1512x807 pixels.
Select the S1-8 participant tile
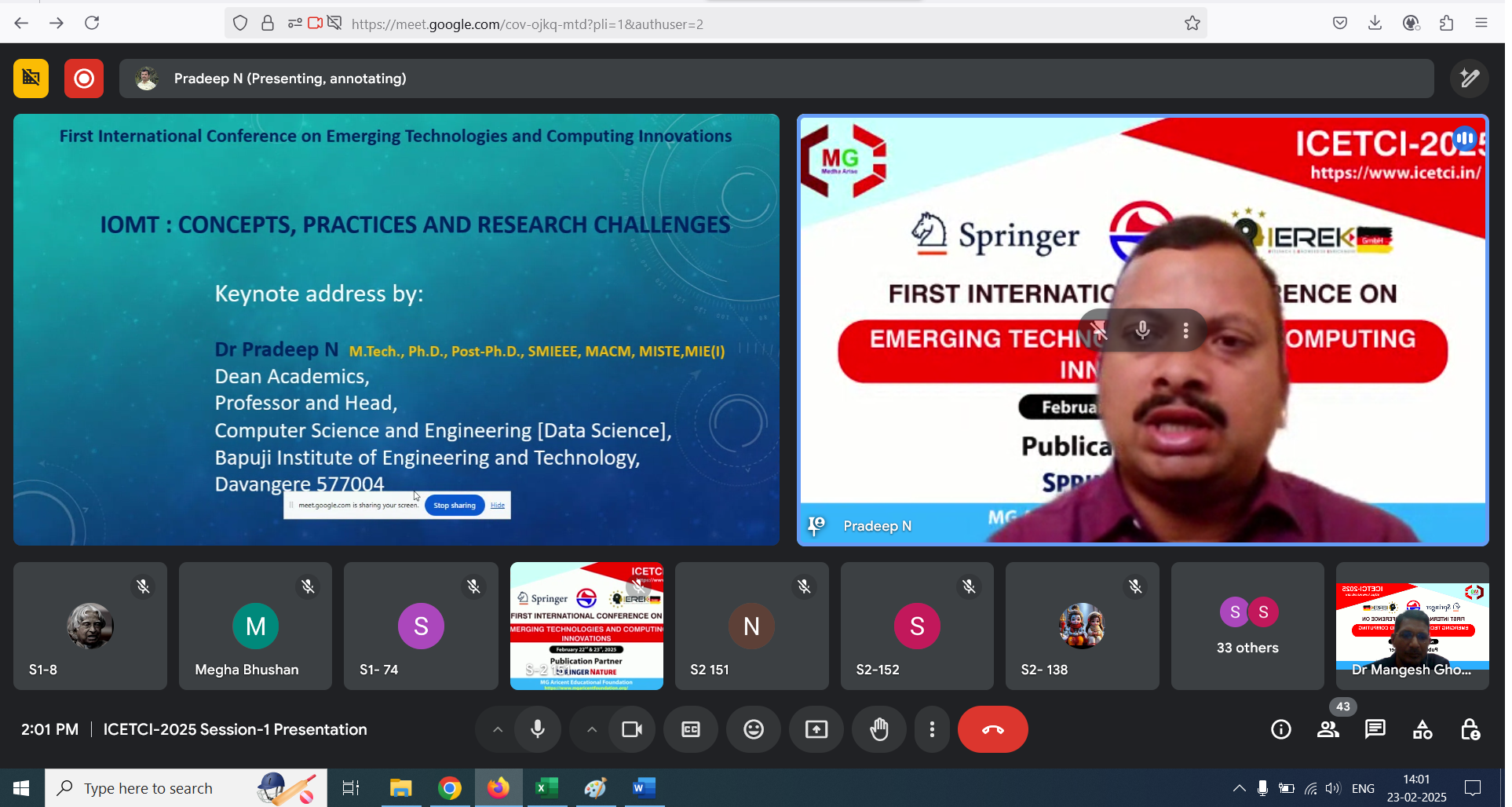(x=90, y=626)
